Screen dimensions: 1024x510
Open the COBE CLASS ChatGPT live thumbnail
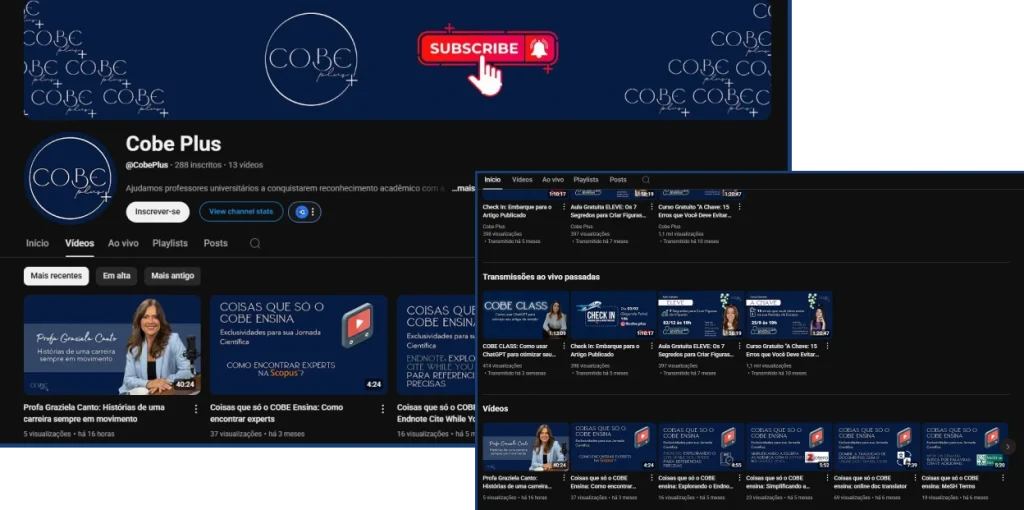[525, 315]
